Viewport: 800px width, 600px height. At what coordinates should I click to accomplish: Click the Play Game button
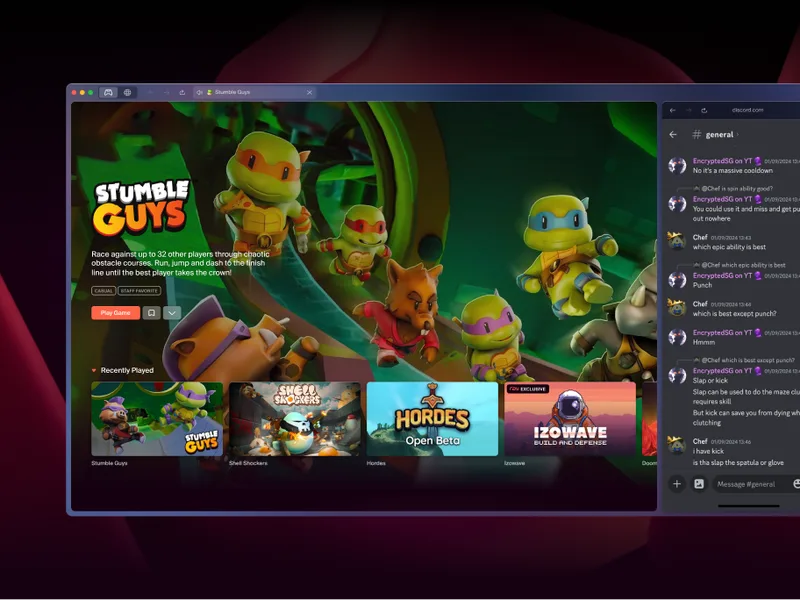point(115,313)
